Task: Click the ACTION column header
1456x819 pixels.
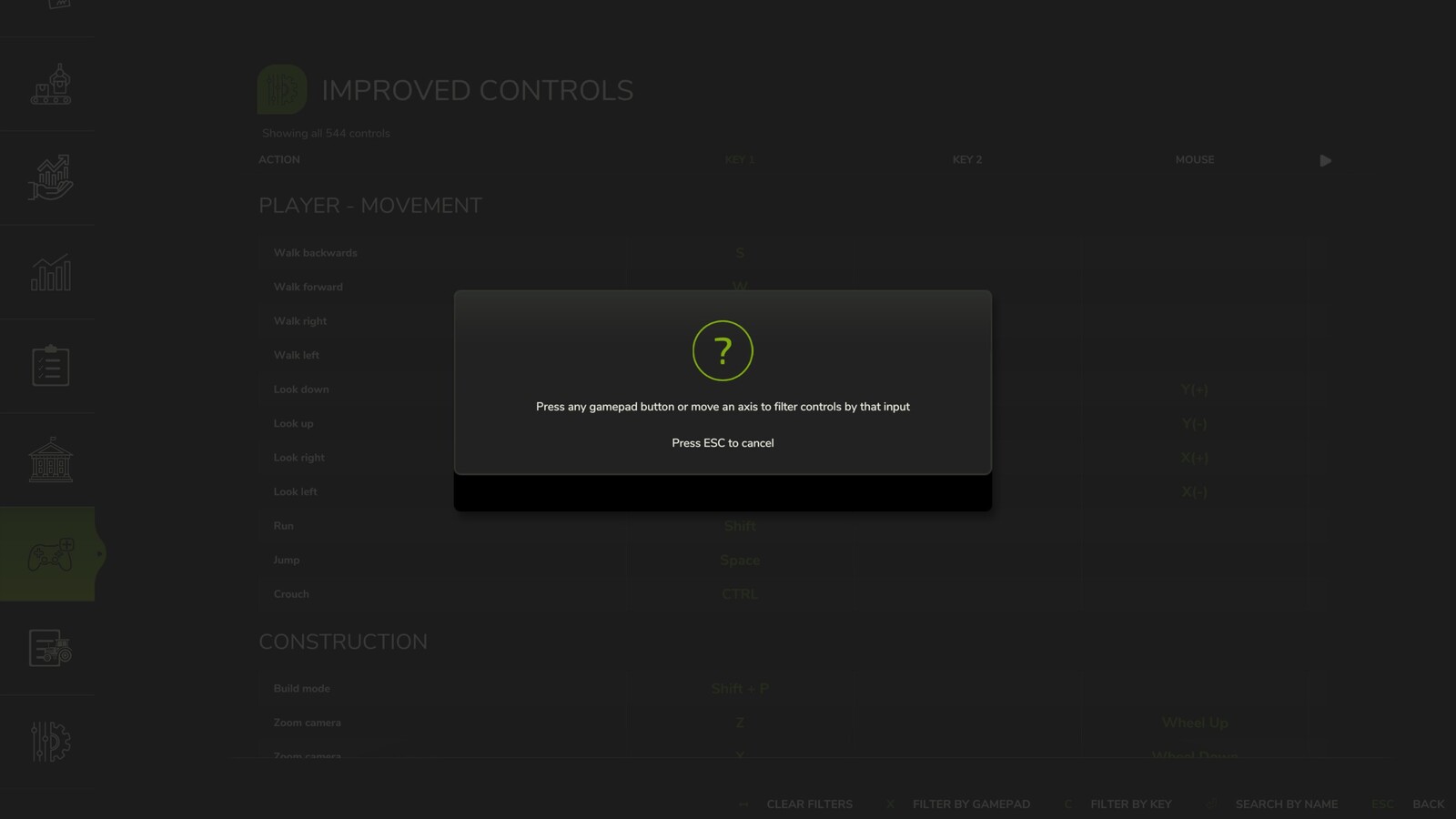Action: coord(278,159)
